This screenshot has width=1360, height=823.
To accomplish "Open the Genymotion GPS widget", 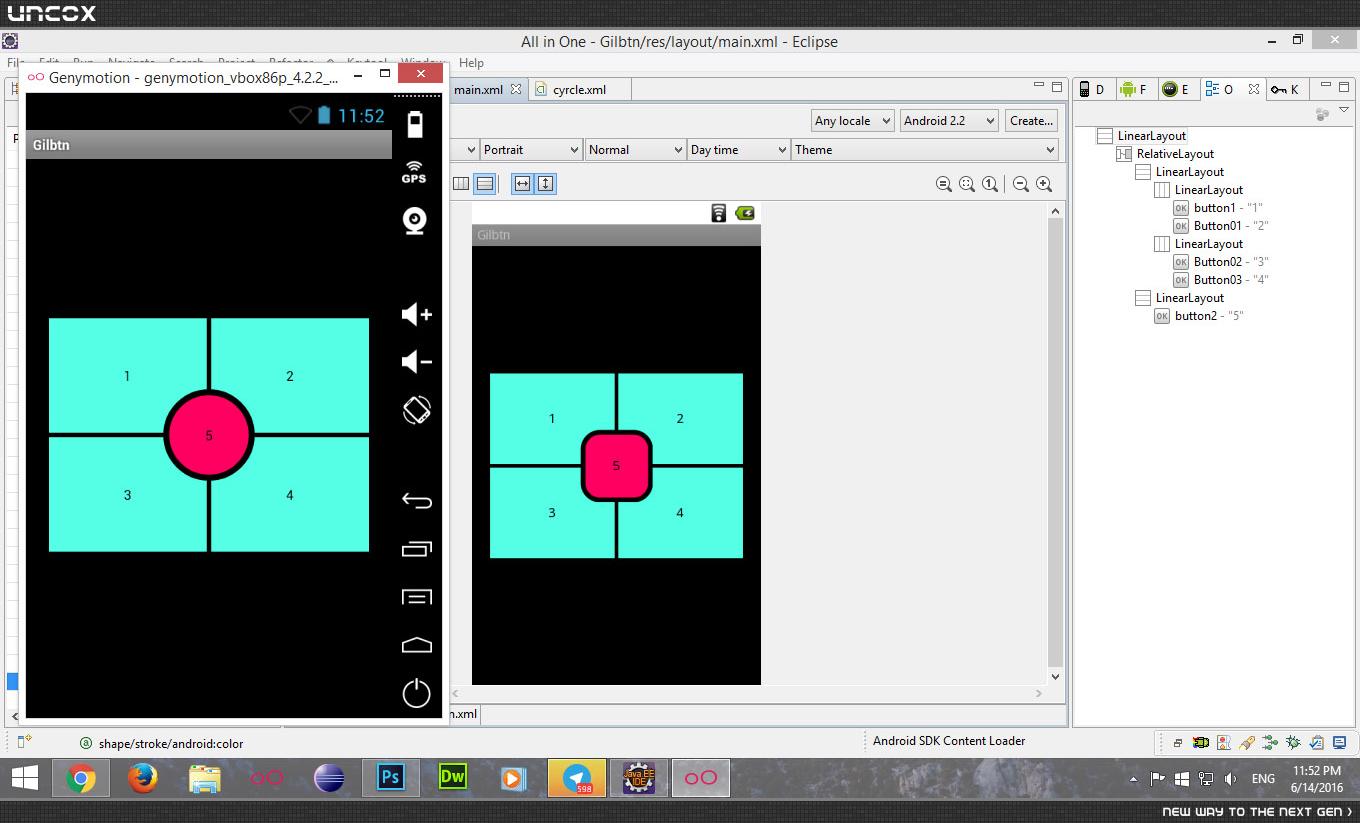I will [x=414, y=171].
